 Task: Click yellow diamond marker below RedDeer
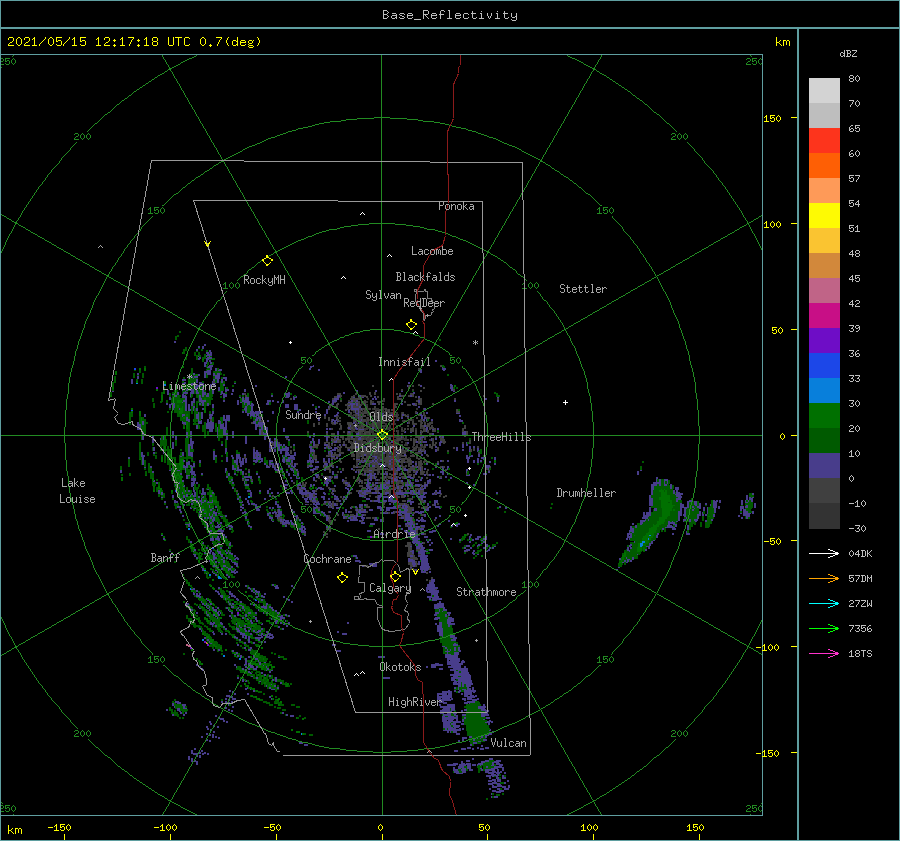[x=412, y=325]
